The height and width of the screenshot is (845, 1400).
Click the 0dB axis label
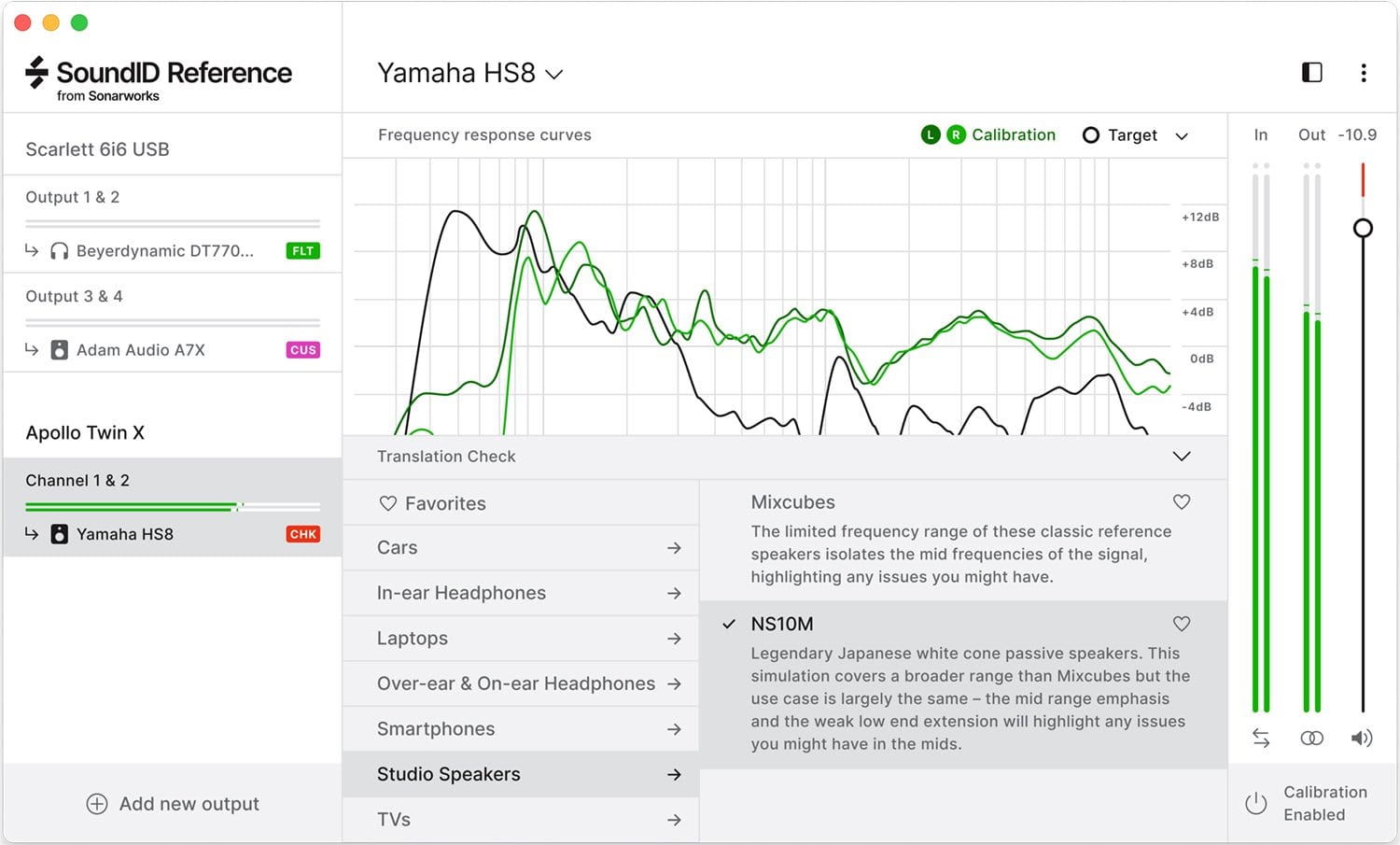coord(1202,359)
